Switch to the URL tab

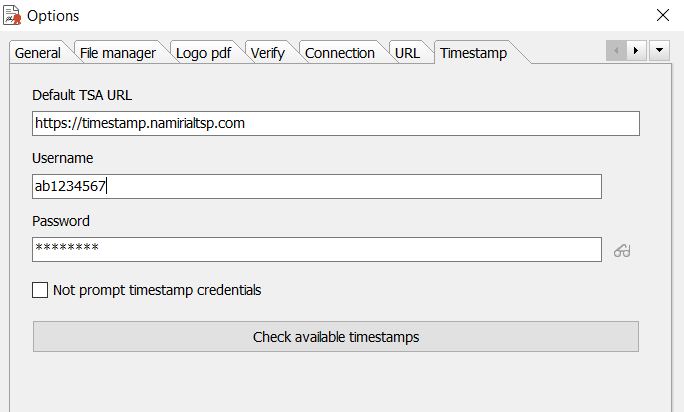click(x=407, y=53)
